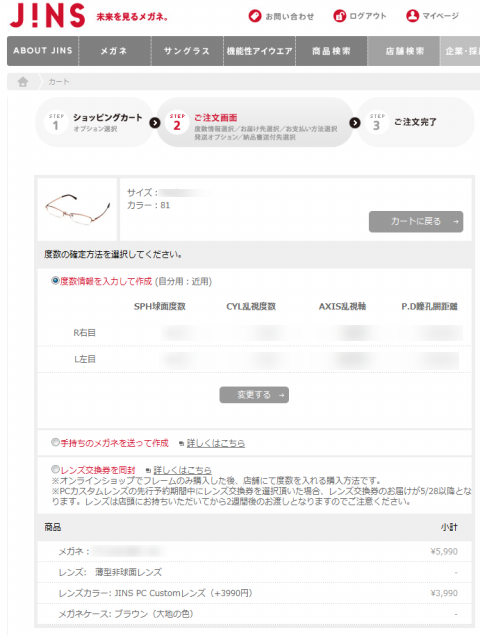The width and height of the screenshot is (480, 635).
Task: Select レンズ交換券を同封 radio option
Action: (x=55, y=469)
